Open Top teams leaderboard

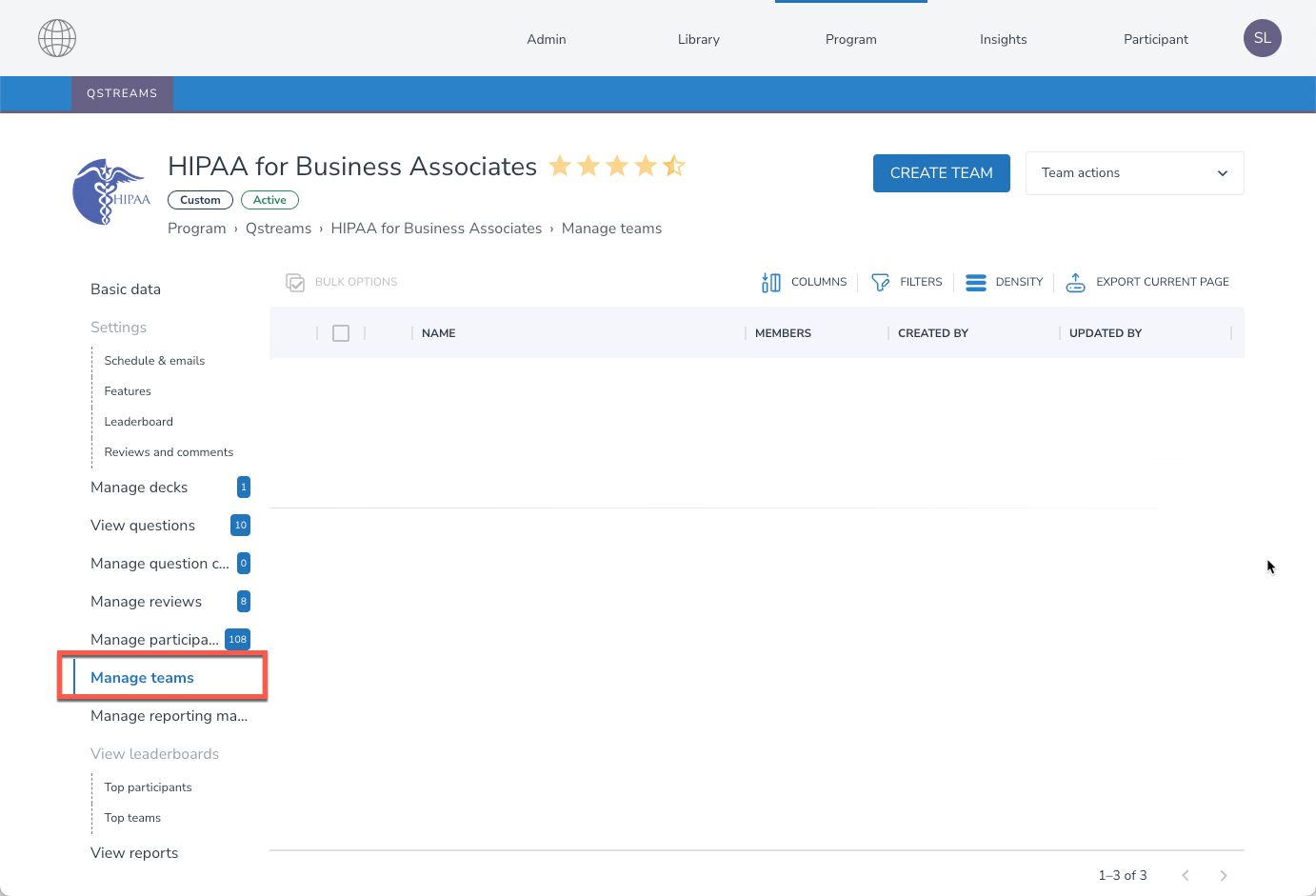(x=132, y=818)
